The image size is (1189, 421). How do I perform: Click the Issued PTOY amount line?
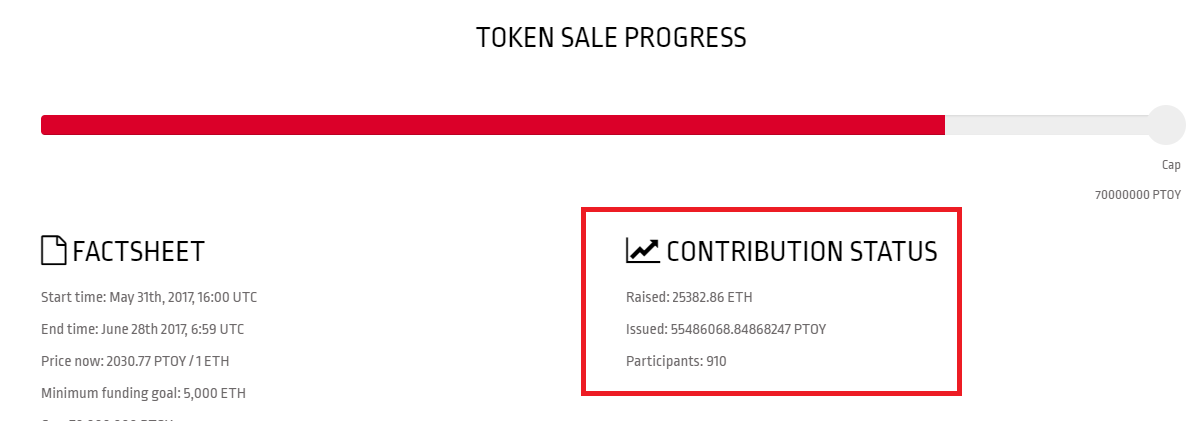point(726,329)
